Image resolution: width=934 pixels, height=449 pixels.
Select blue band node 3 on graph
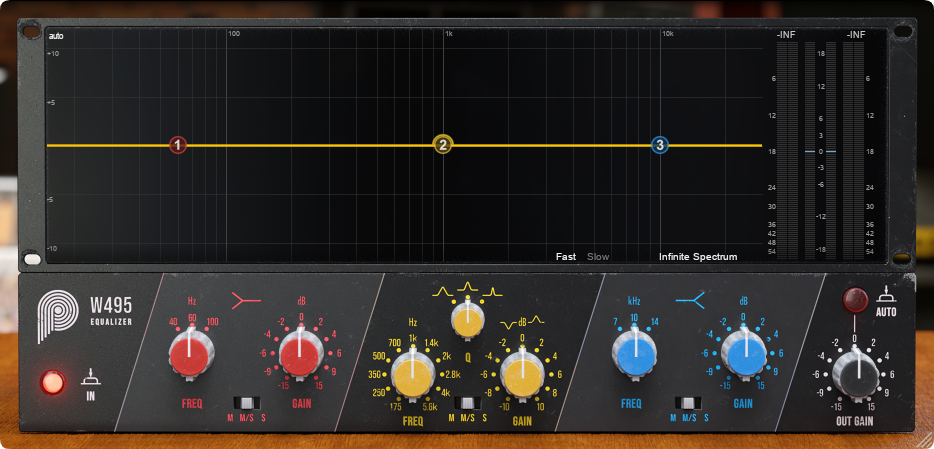659,145
